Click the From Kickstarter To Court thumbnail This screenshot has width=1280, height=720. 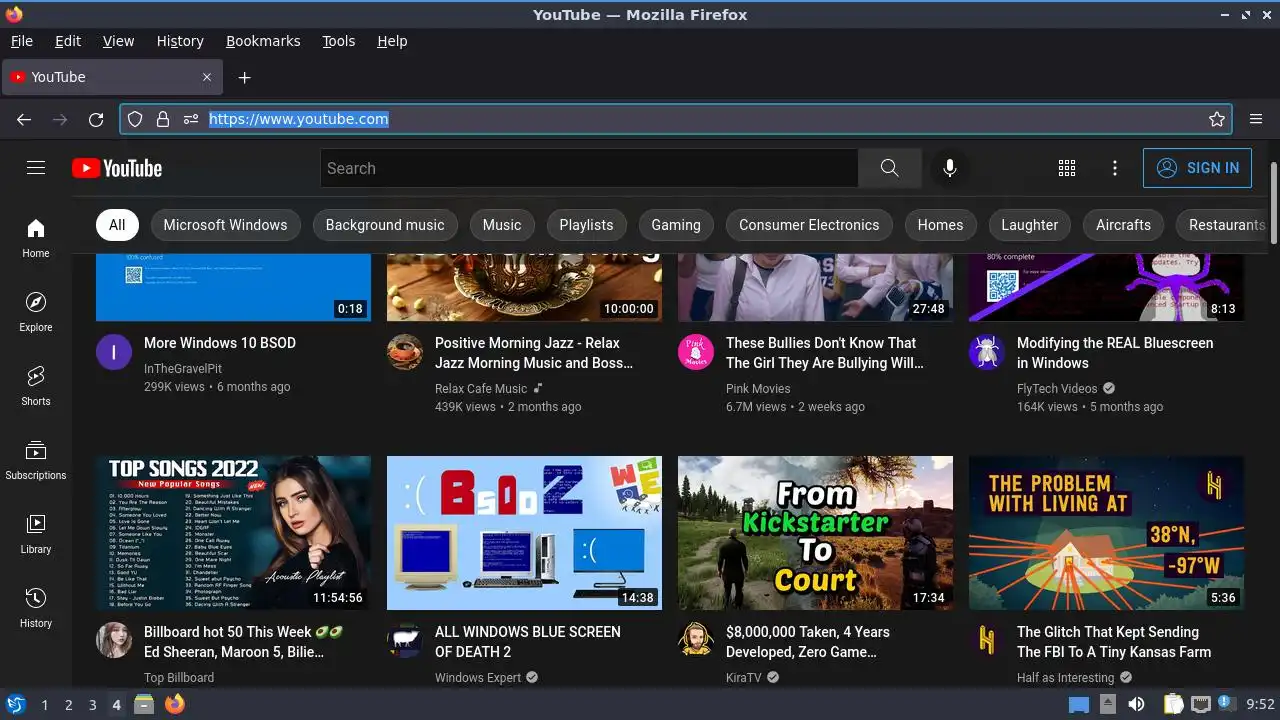click(815, 533)
